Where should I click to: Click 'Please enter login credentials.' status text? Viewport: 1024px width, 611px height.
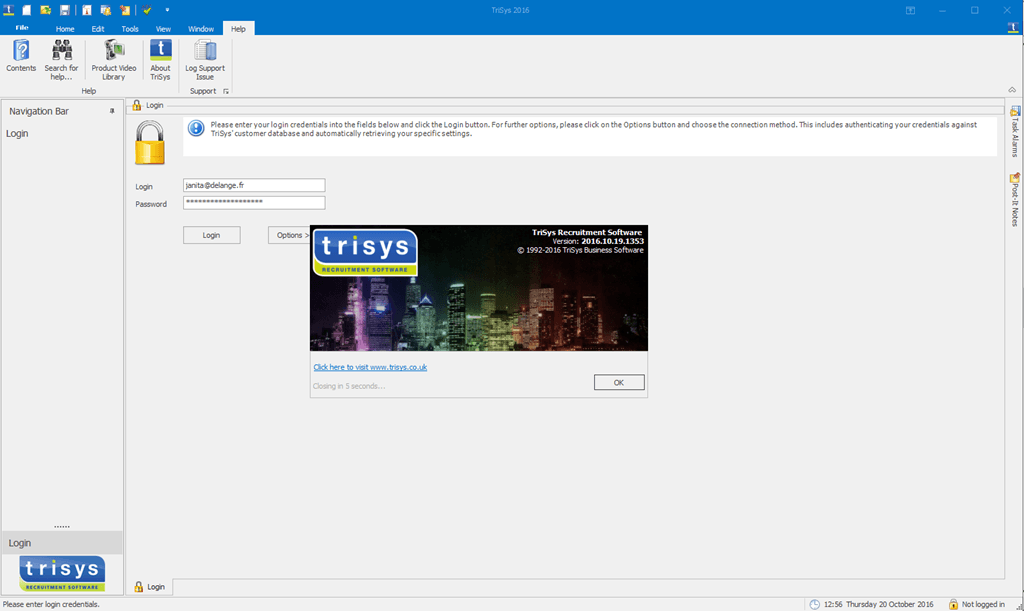coord(52,604)
